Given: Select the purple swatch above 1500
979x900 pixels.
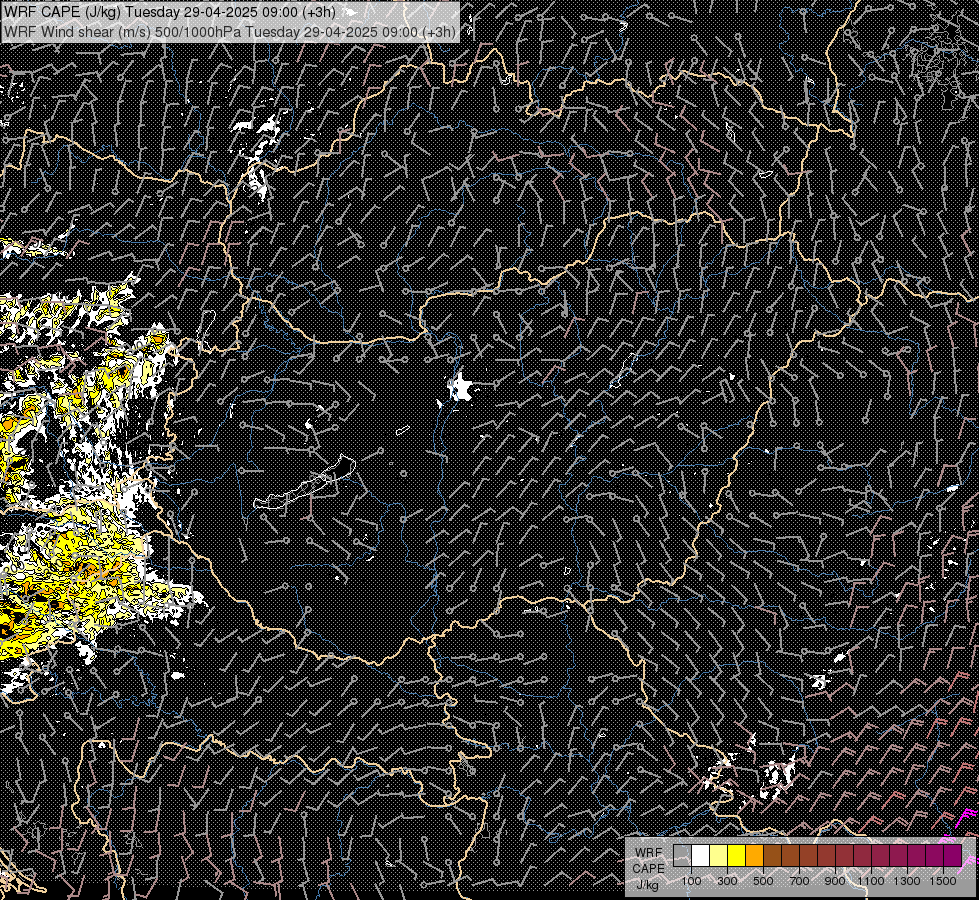Looking at the screenshot, I should click(953, 856).
